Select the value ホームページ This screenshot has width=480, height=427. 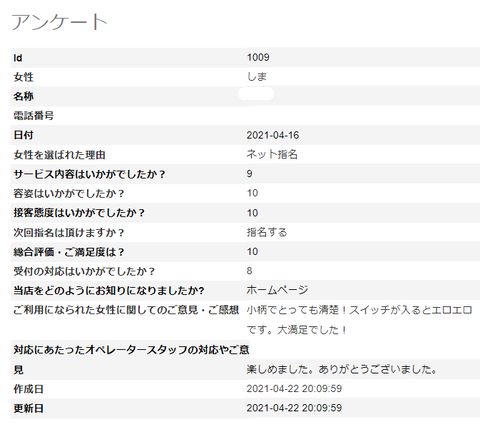coord(277,290)
